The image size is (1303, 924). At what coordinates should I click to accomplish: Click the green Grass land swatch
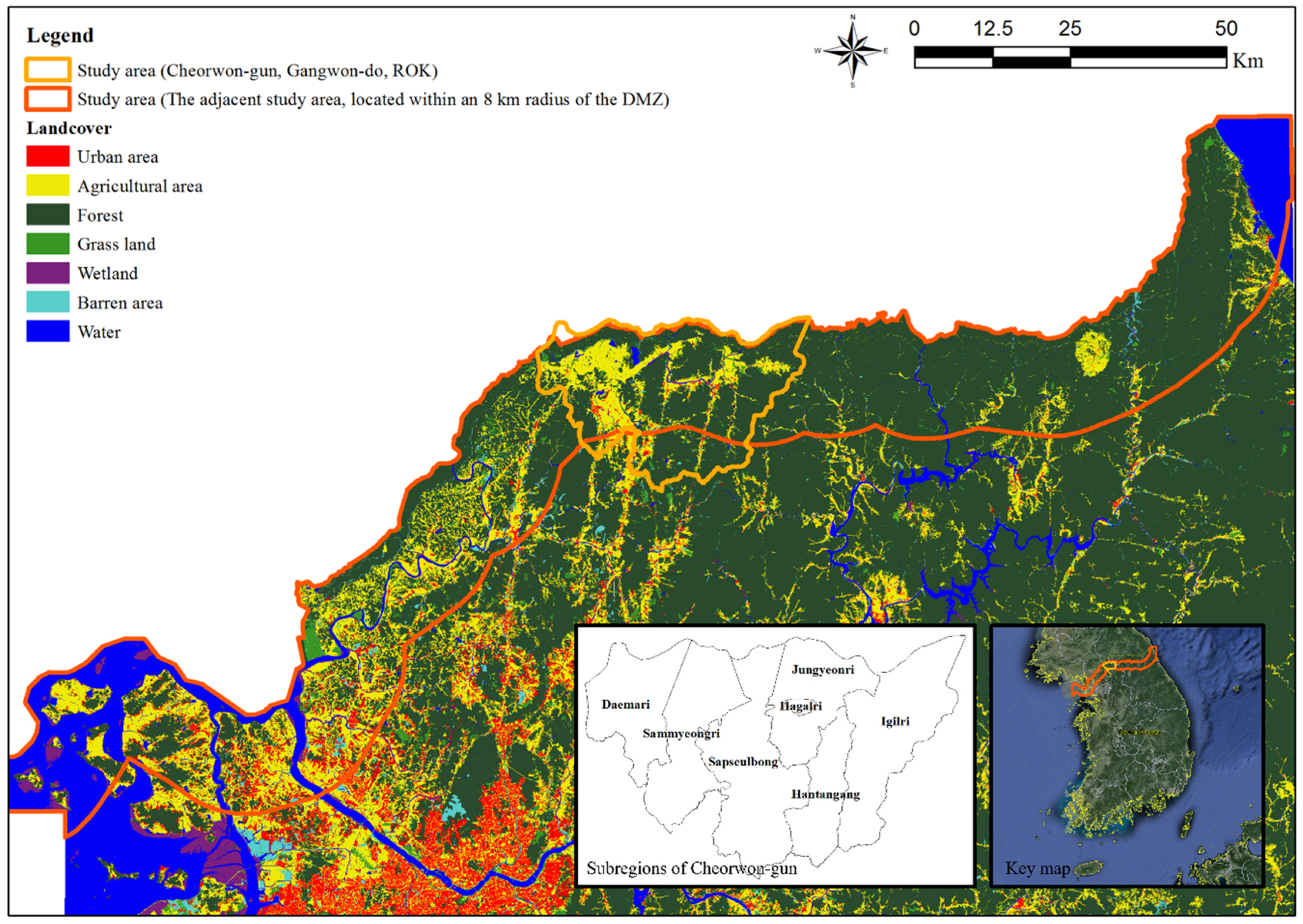tap(48, 243)
